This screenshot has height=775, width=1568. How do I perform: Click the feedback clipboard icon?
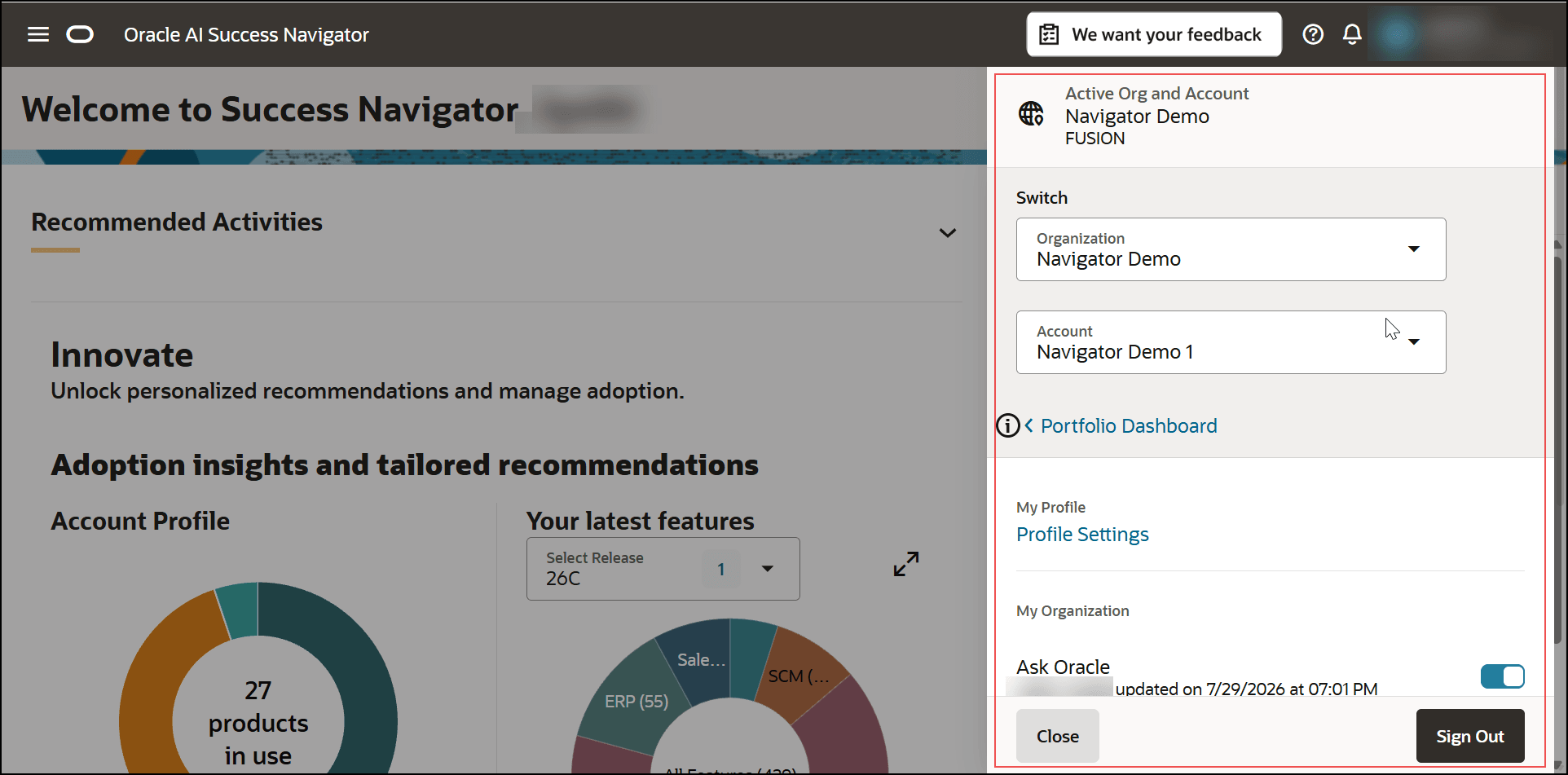click(1050, 34)
